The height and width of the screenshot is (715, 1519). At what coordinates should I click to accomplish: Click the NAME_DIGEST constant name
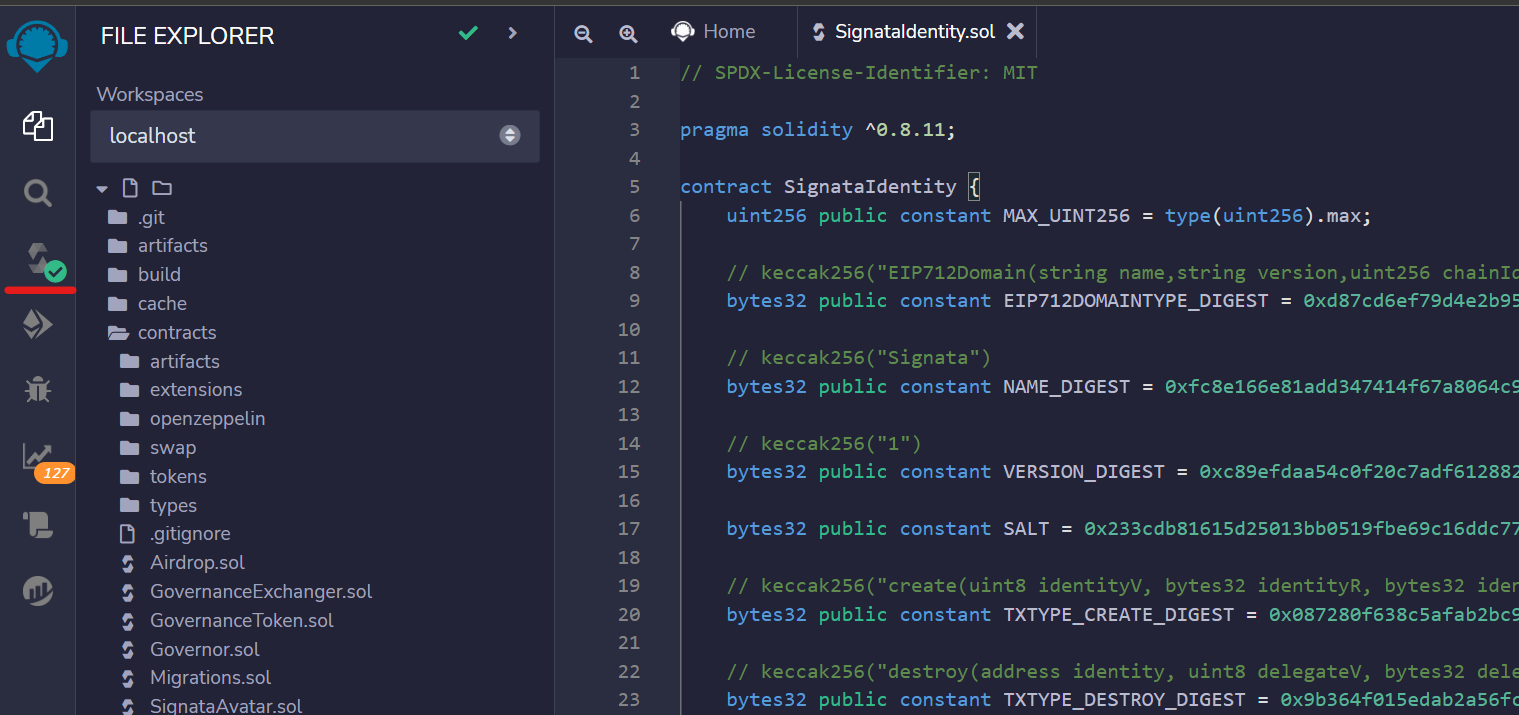pyautogui.click(x=1067, y=387)
